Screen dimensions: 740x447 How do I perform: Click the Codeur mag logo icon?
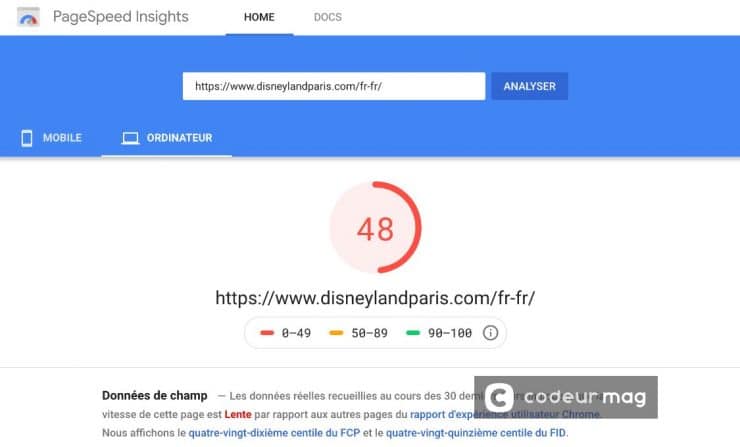[x=499, y=397]
